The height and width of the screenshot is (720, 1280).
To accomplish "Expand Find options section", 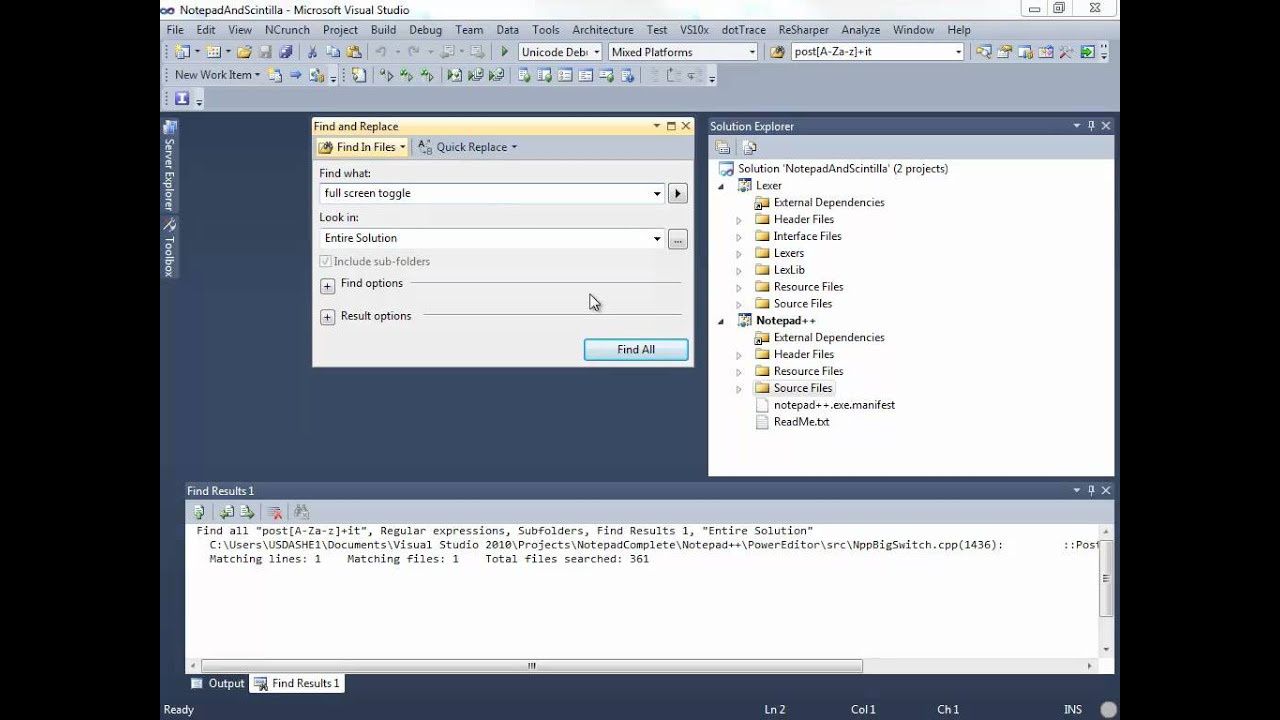I will (327, 286).
